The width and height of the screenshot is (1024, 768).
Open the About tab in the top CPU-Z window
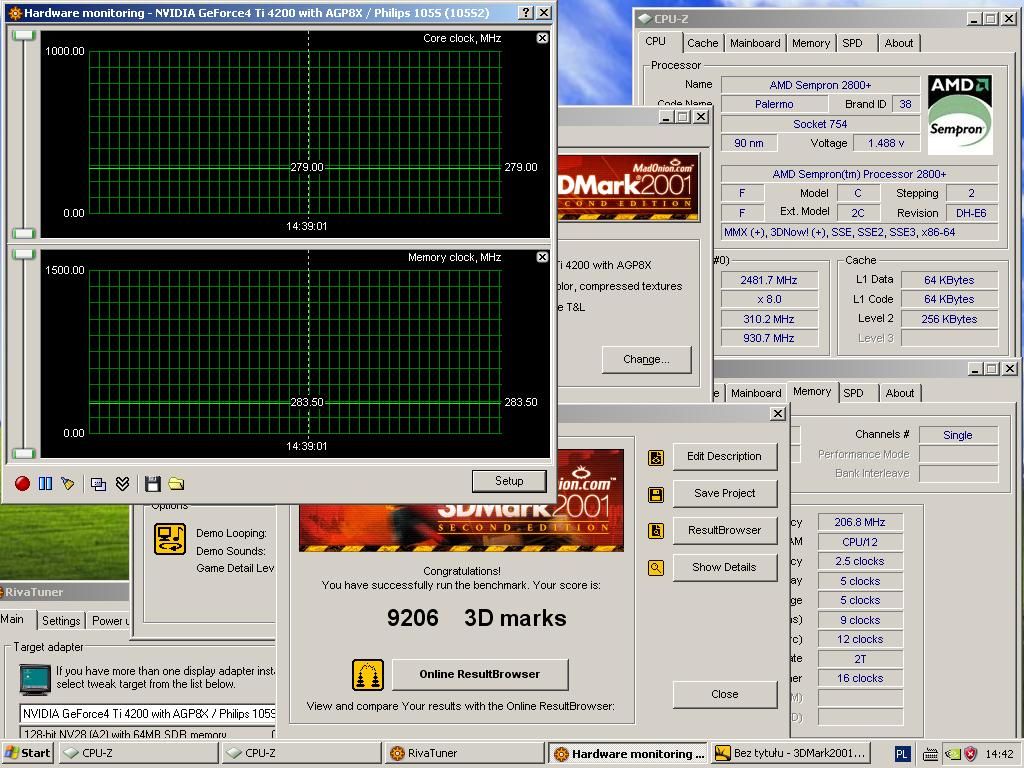point(899,43)
